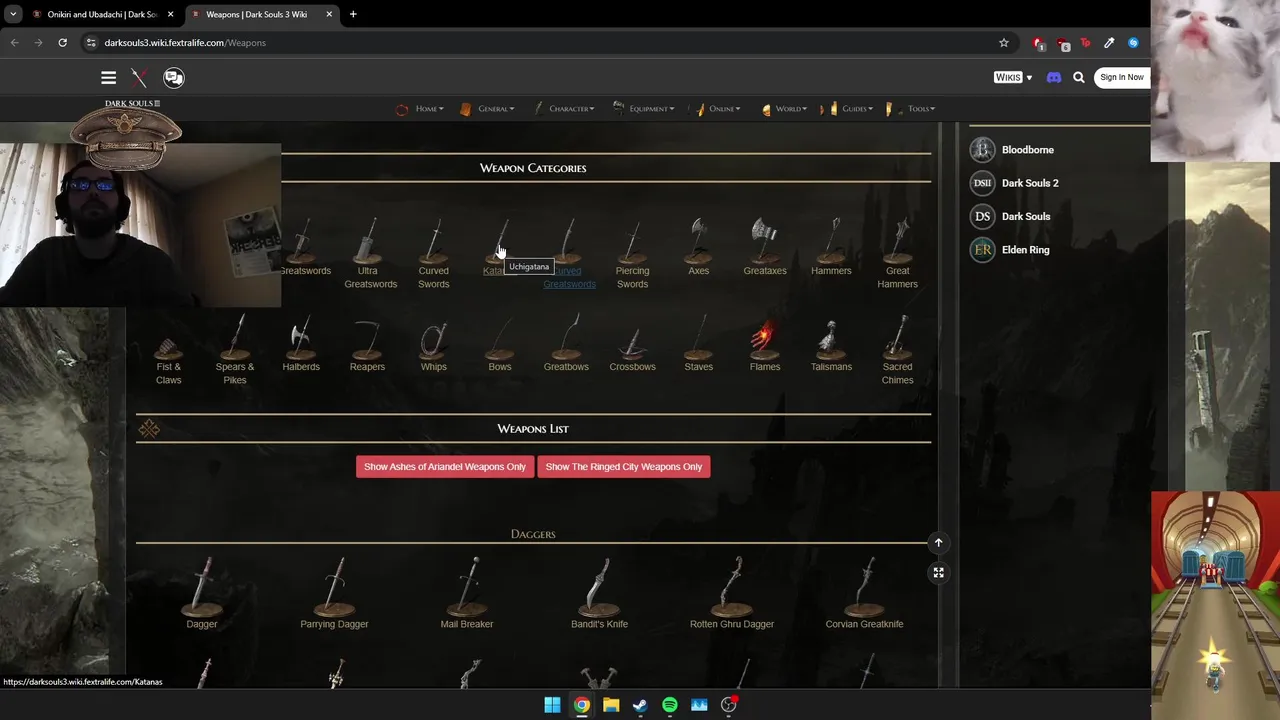
Task: Show Ashes of Ariandel Weapons Only
Action: coord(444,466)
